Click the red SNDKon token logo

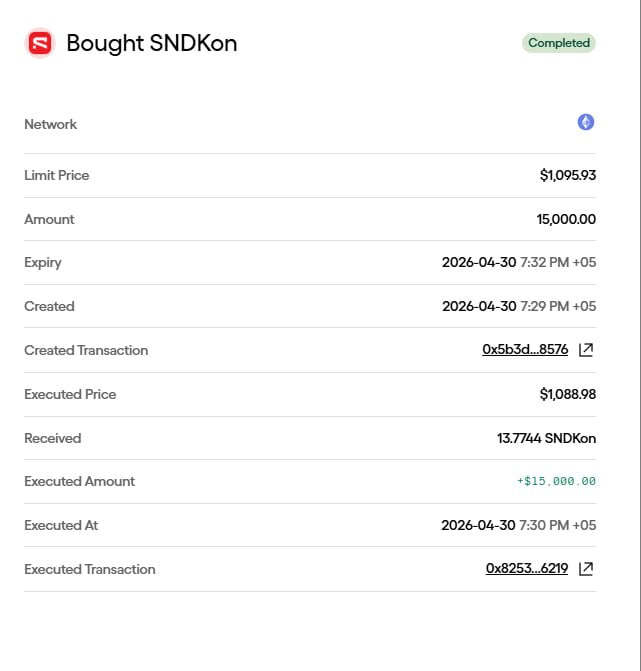pyautogui.click(x=40, y=43)
